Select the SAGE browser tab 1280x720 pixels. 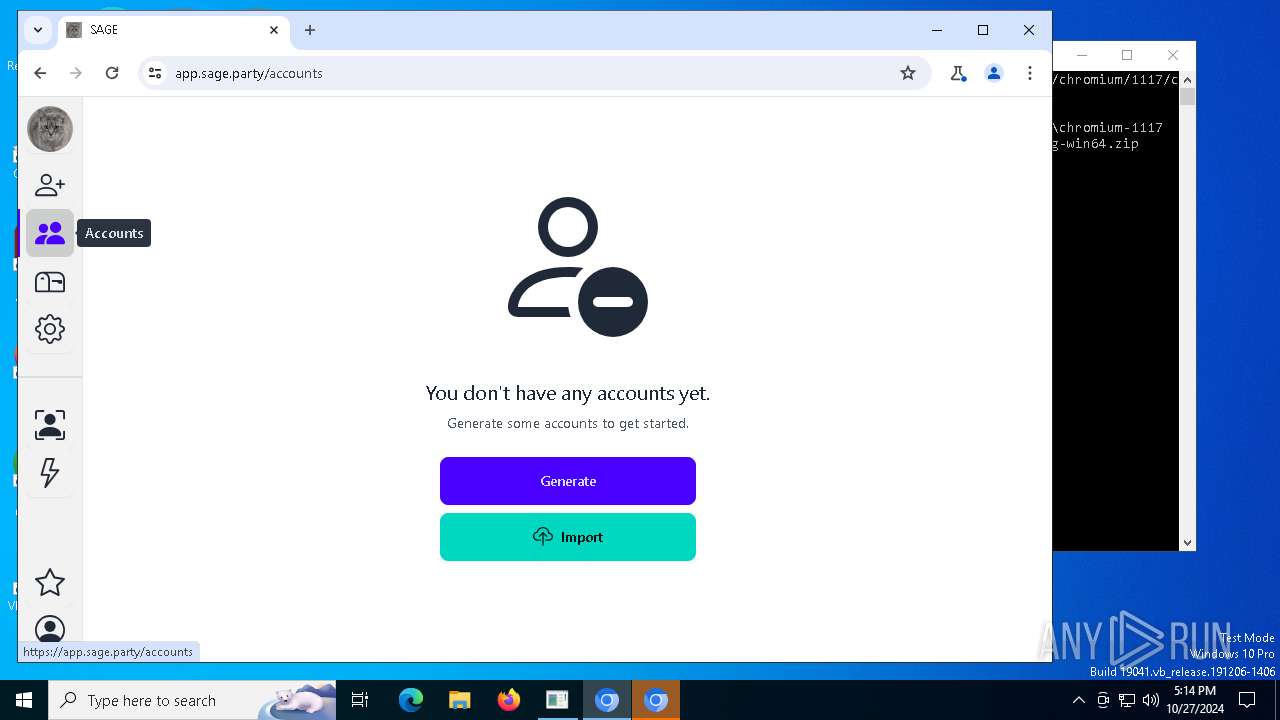174,30
